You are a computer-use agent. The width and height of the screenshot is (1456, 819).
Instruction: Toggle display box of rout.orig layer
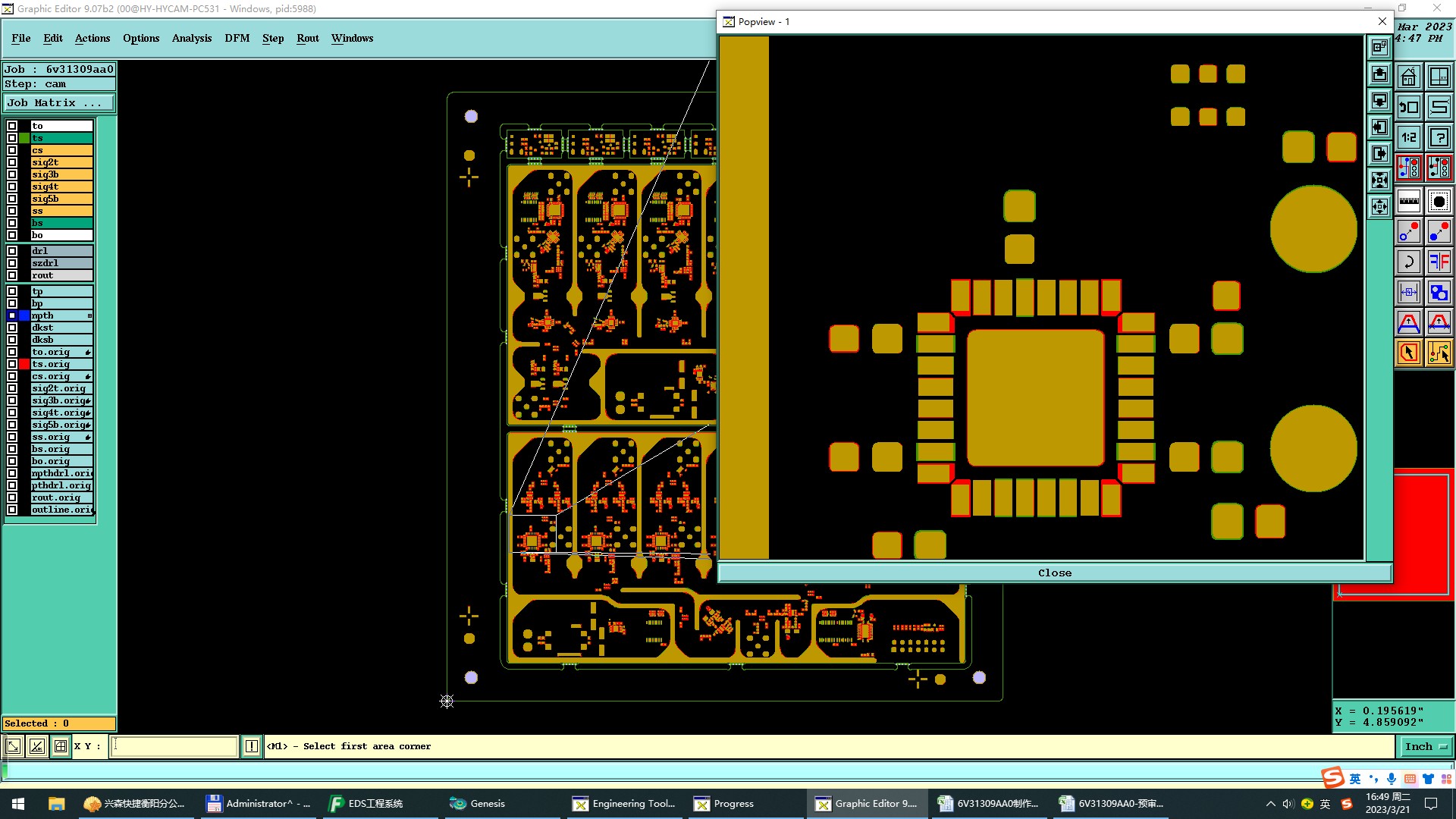12,497
